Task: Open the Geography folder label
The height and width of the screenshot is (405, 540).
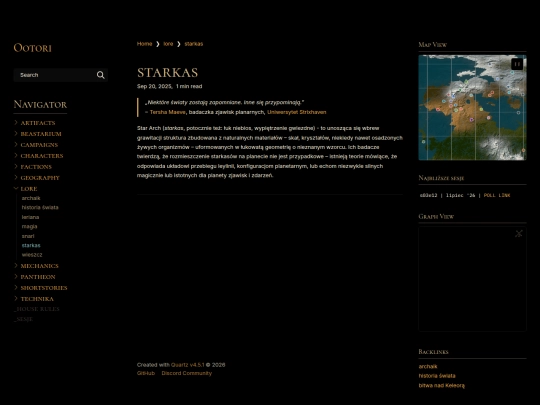Action: [x=40, y=178]
